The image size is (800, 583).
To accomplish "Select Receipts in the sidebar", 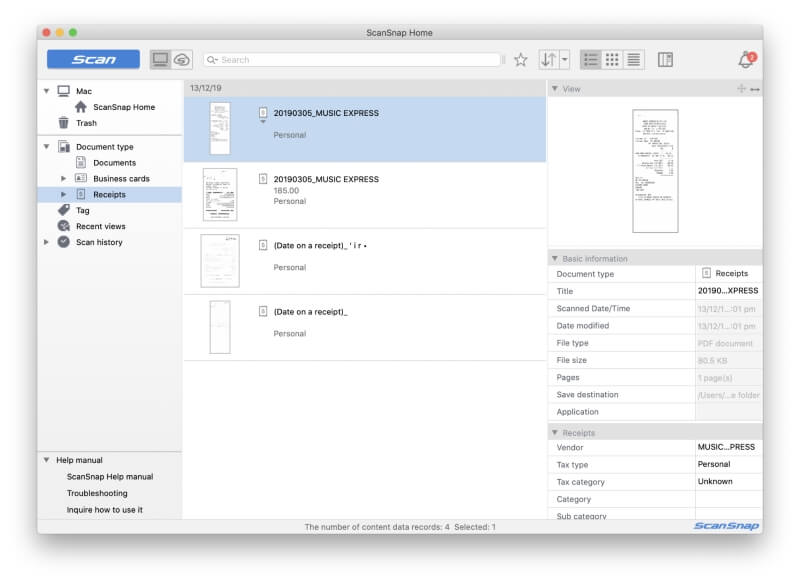I will pos(109,194).
